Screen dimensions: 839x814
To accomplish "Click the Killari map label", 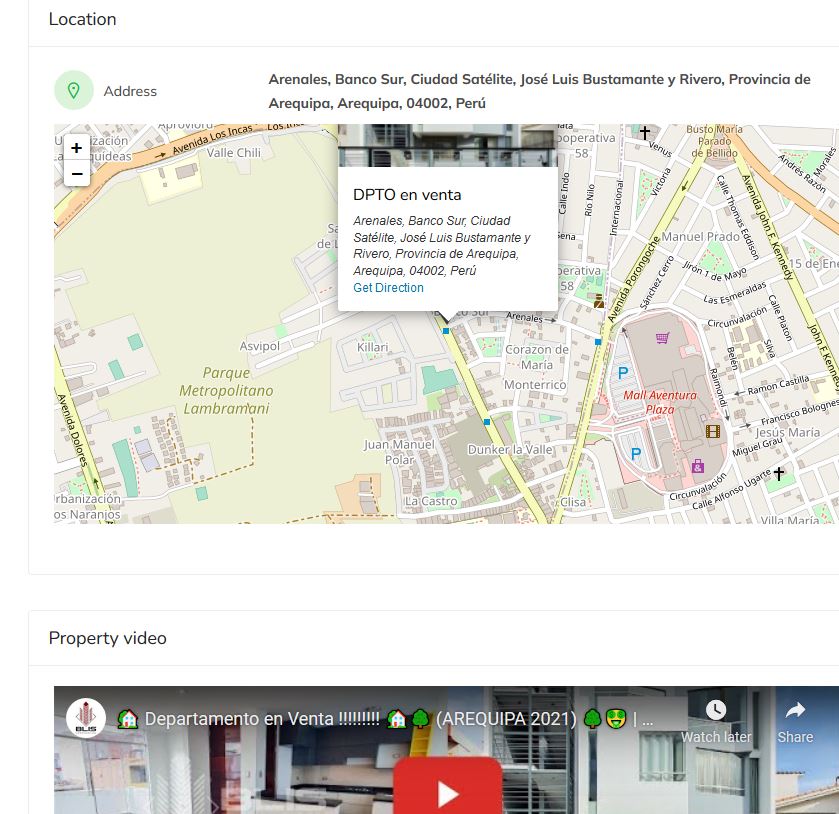I will [x=372, y=347].
